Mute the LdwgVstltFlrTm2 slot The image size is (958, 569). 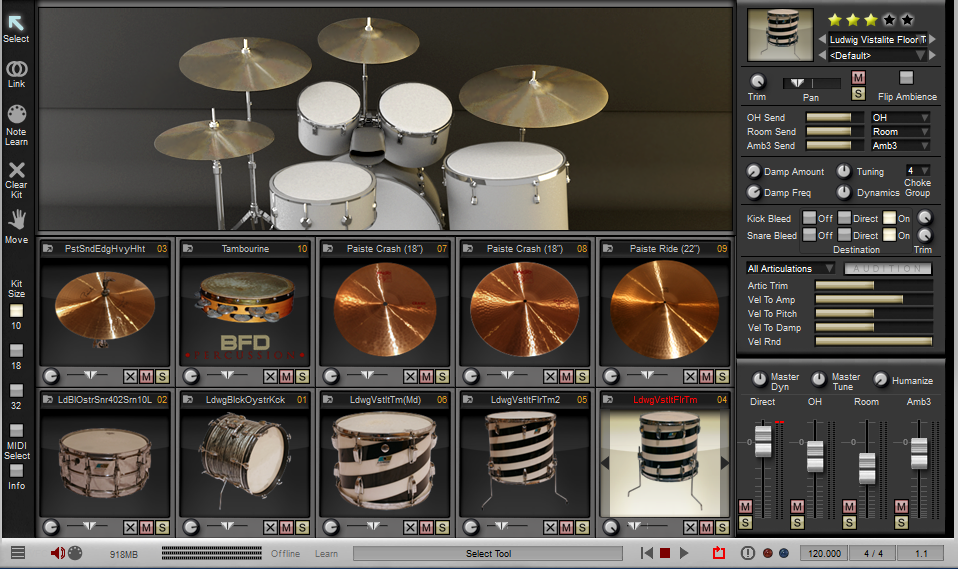[566, 527]
